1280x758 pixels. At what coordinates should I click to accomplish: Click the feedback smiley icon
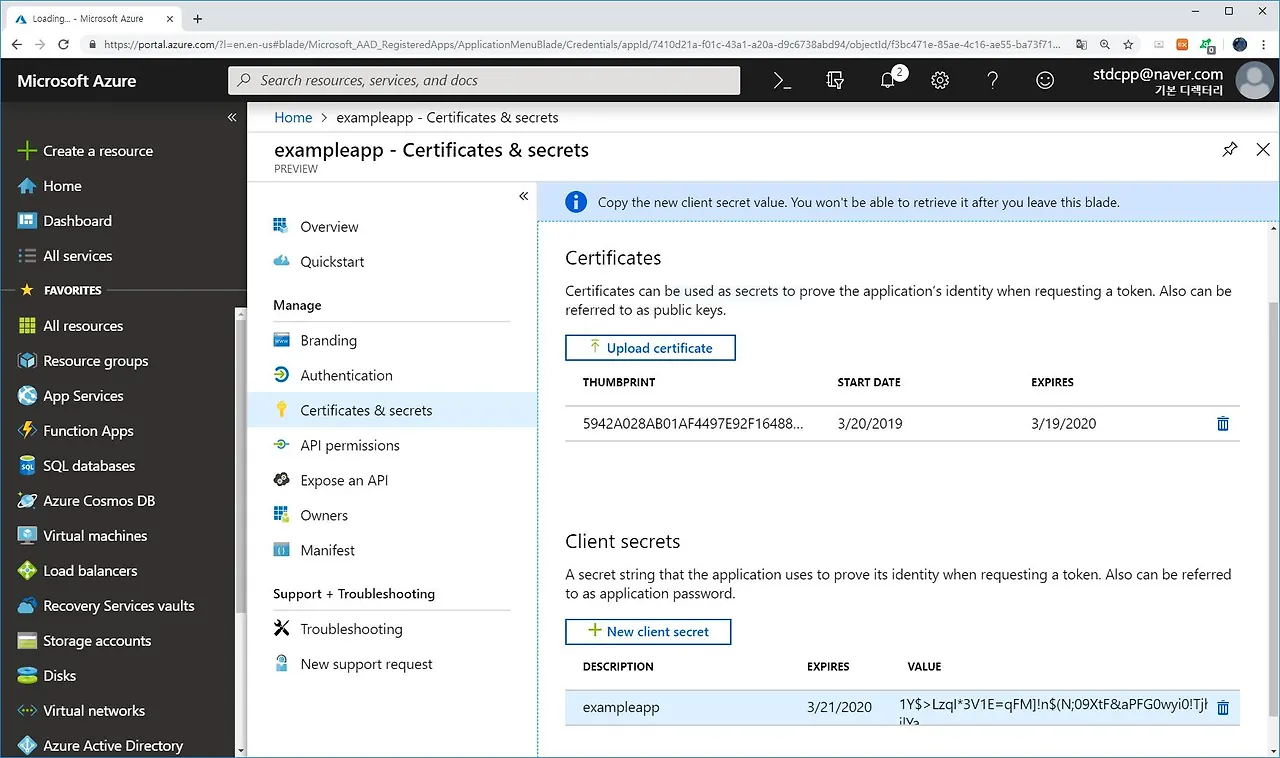coord(1045,81)
